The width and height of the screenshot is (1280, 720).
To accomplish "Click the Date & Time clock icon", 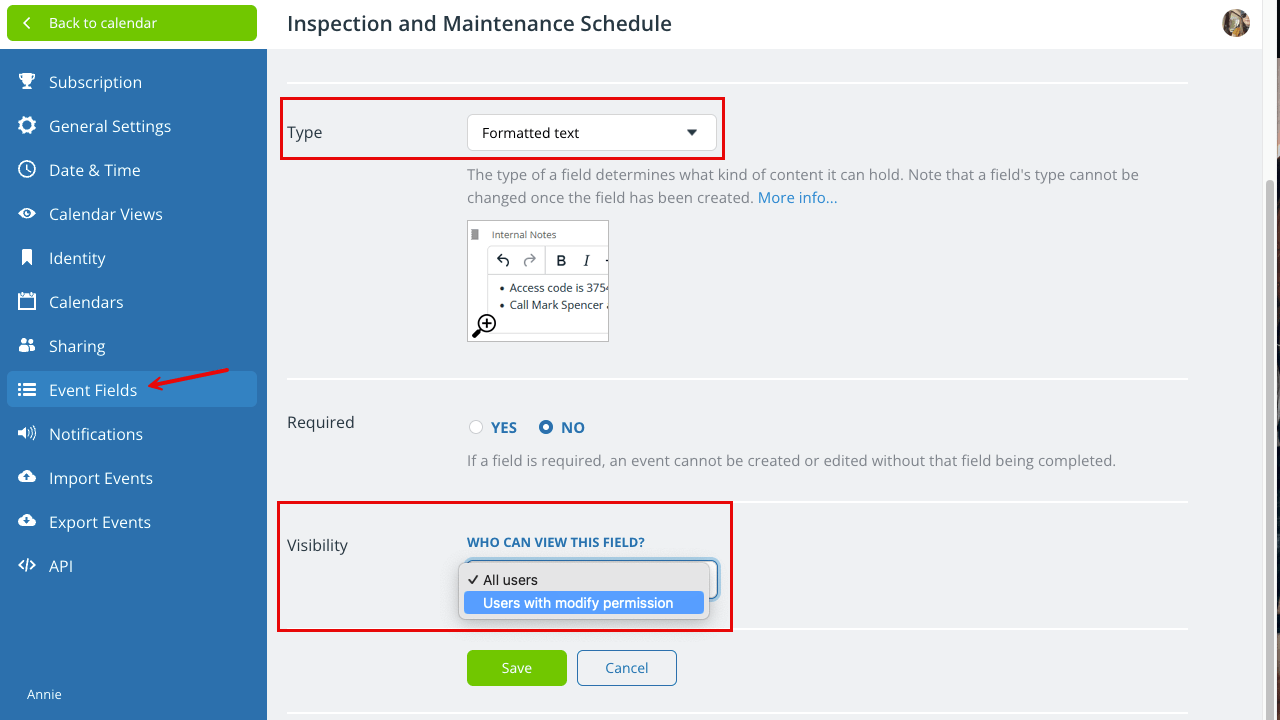I will [27, 170].
